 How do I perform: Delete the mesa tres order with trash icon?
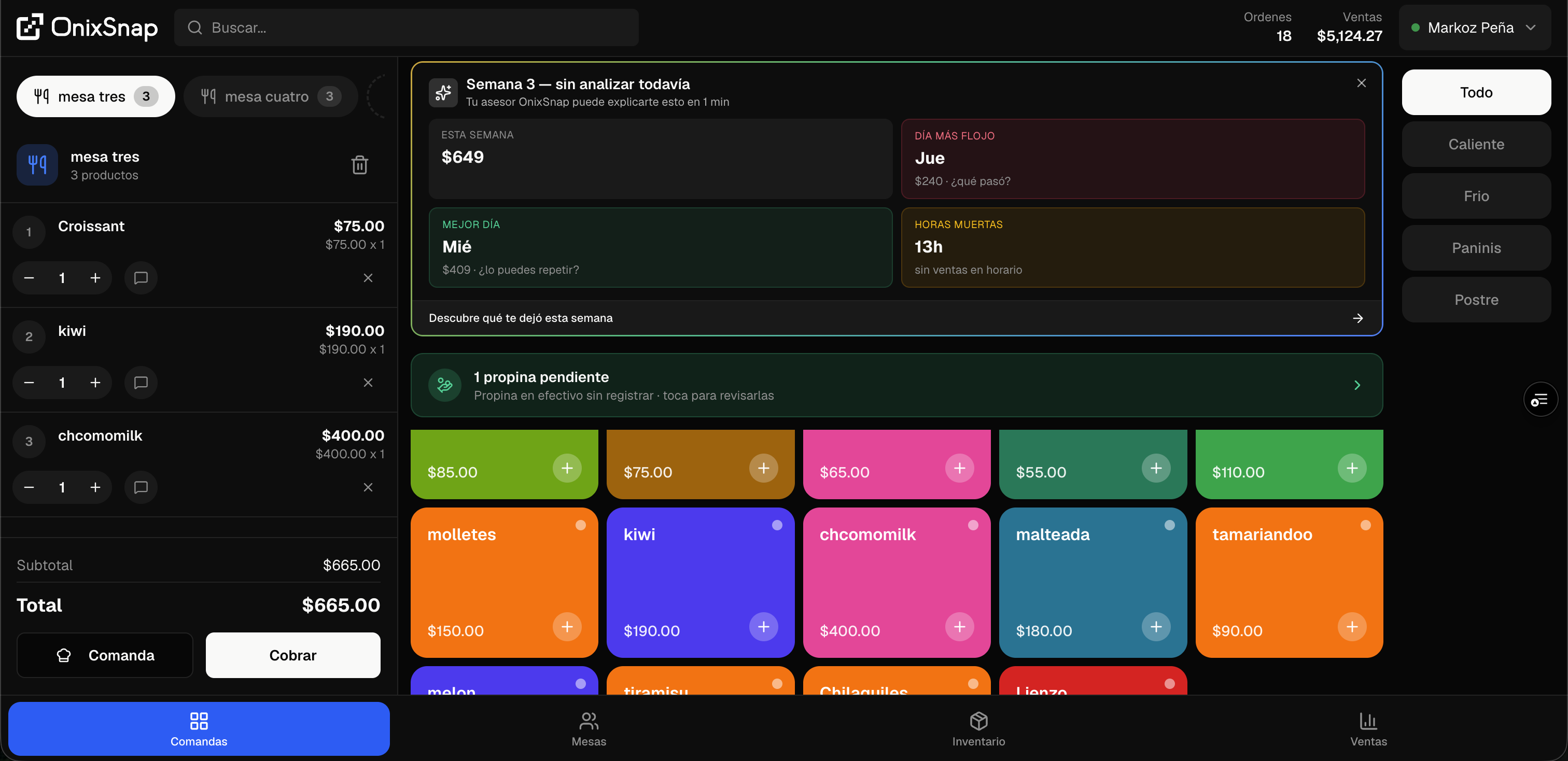(x=360, y=165)
